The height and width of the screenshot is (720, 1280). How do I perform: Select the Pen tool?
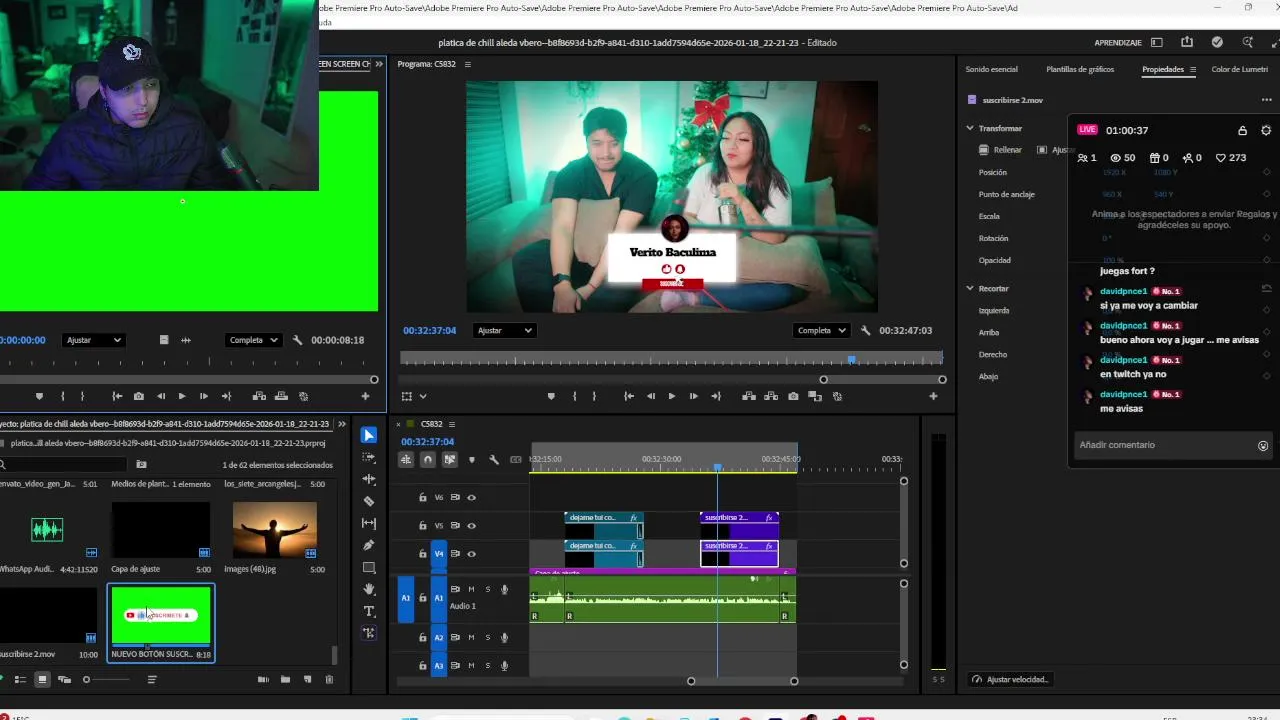coord(369,545)
